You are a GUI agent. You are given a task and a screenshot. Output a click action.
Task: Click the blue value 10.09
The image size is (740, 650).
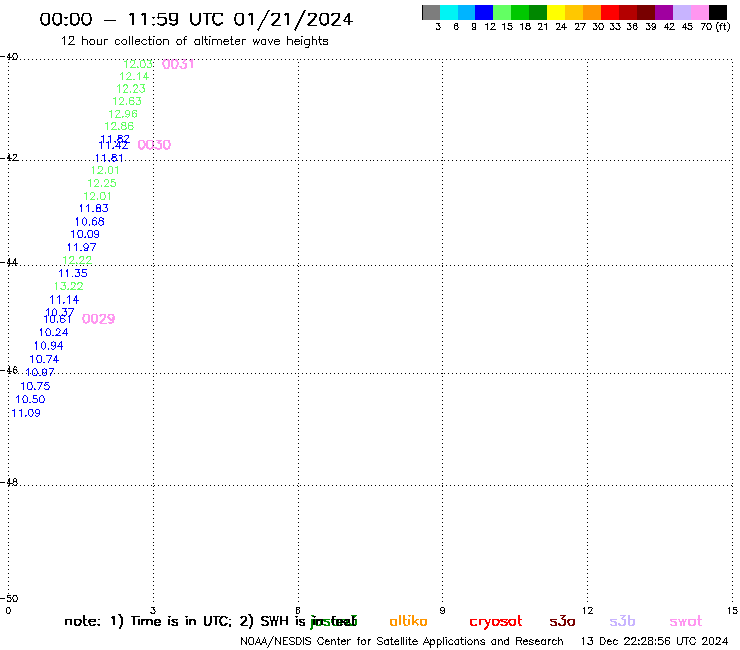click(85, 234)
